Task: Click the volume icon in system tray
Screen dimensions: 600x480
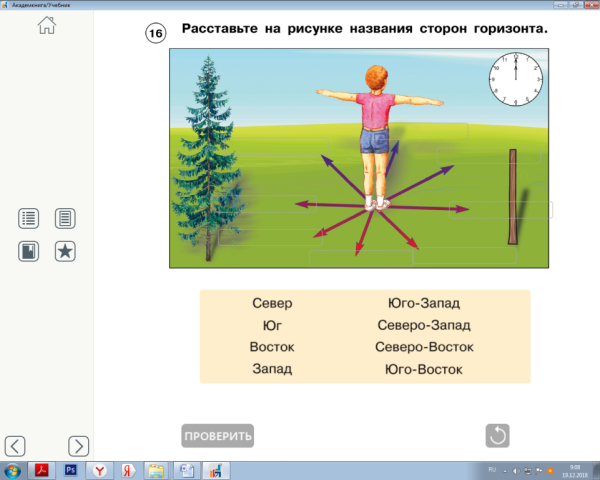Action: 516,471
